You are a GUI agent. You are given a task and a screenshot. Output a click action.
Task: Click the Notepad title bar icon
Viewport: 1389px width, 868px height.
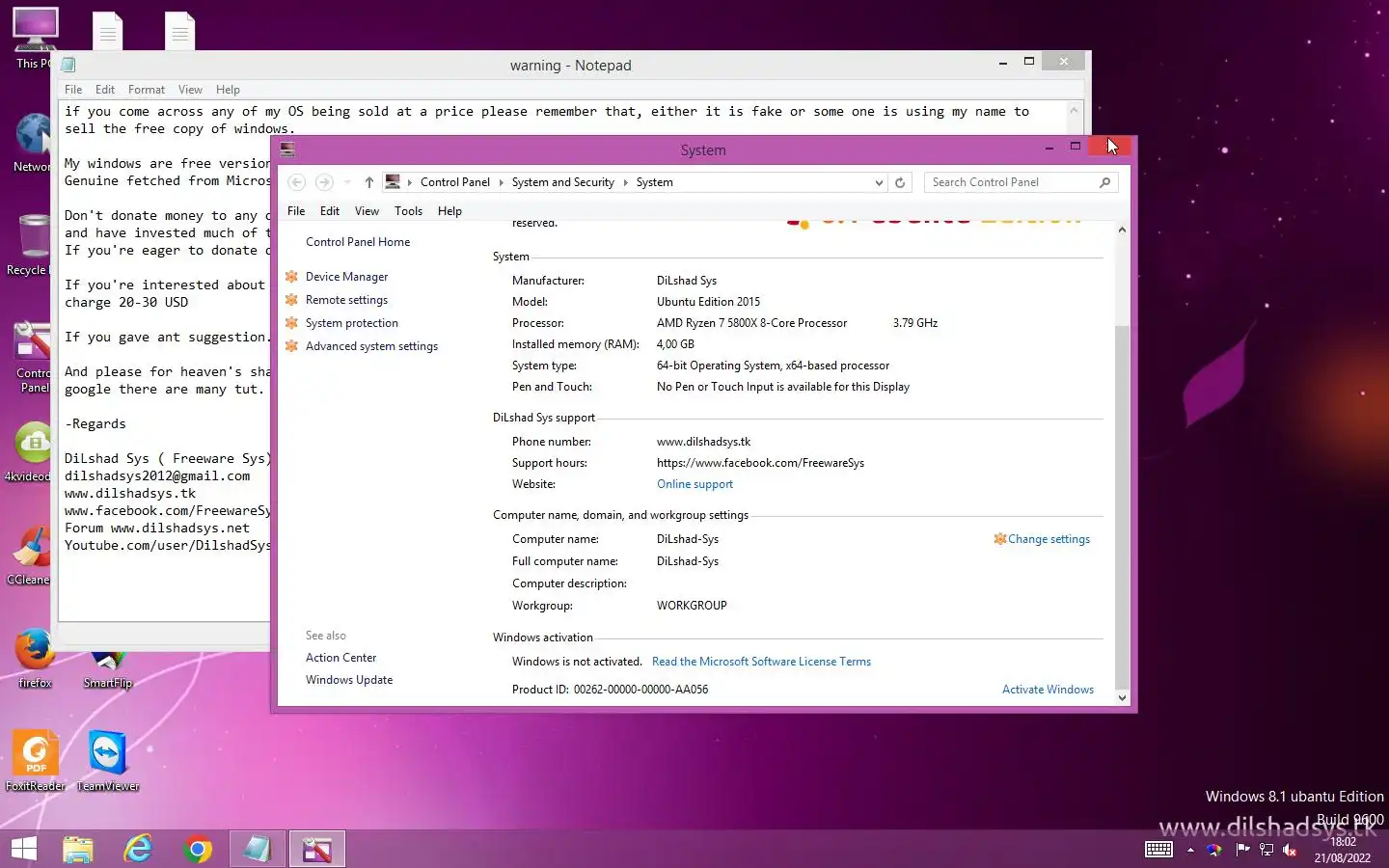(x=68, y=66)
